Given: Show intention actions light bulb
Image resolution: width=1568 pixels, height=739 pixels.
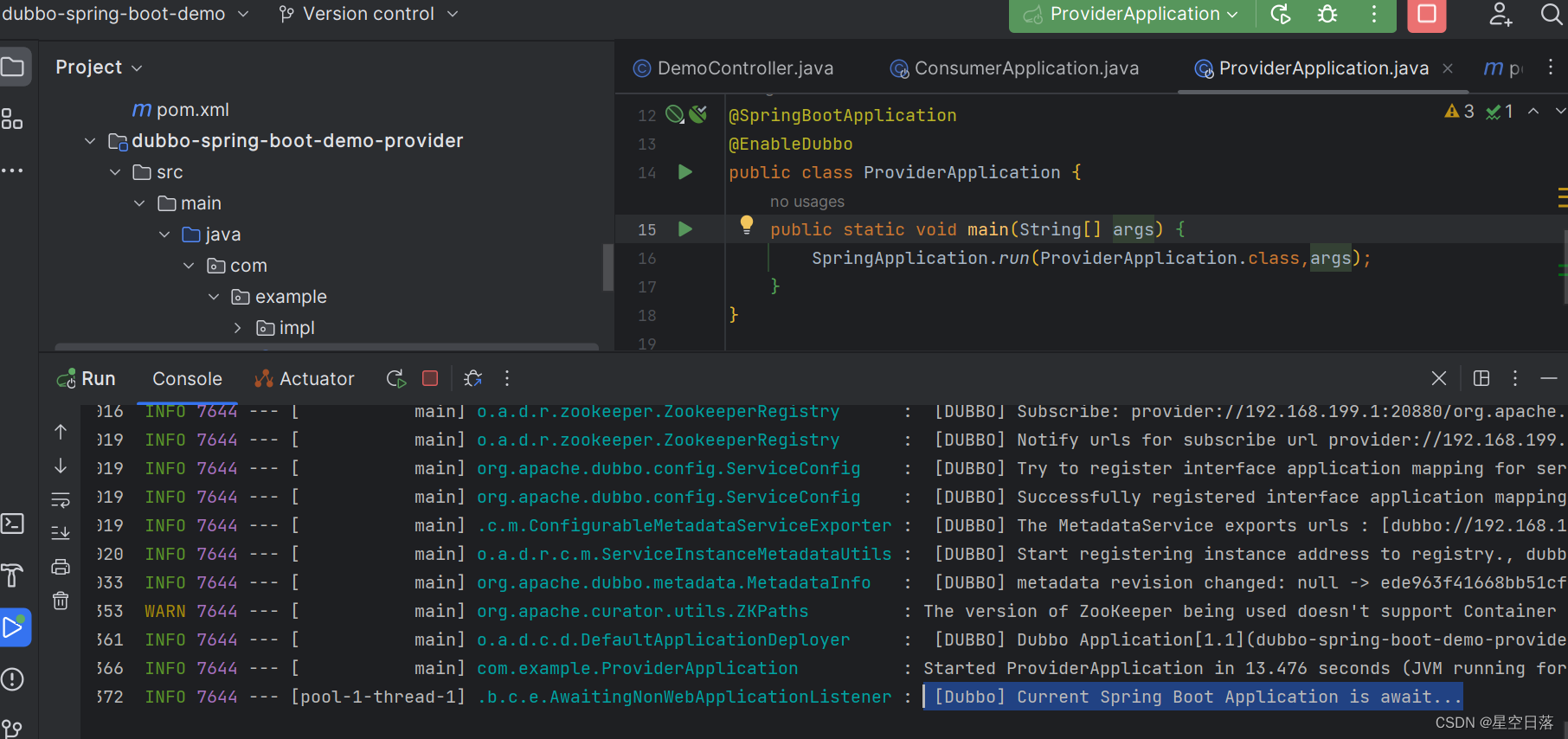Looking at the screenshot, I should tap(747, 226).
